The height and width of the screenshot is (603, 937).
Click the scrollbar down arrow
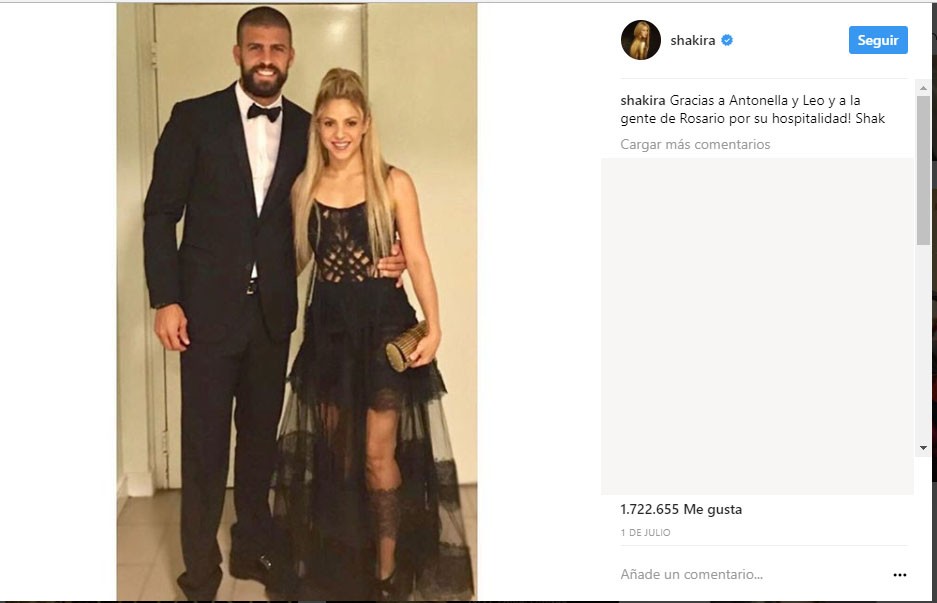pos(923,448)
